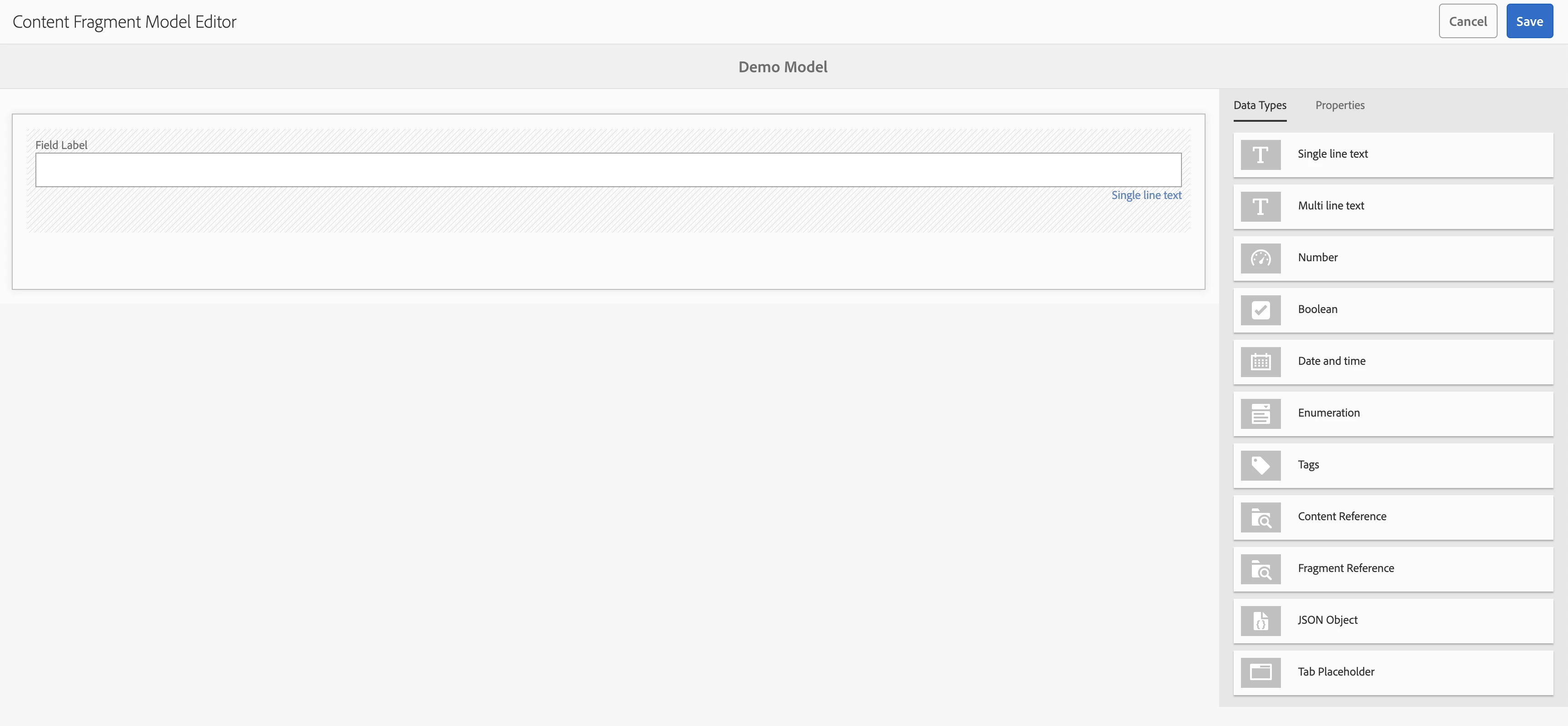The height and width of the screenshot is (726, 1568).
Task: Select the Tab Placeholder data type label
Action: pyautogui.click(x=1335, y=672)
